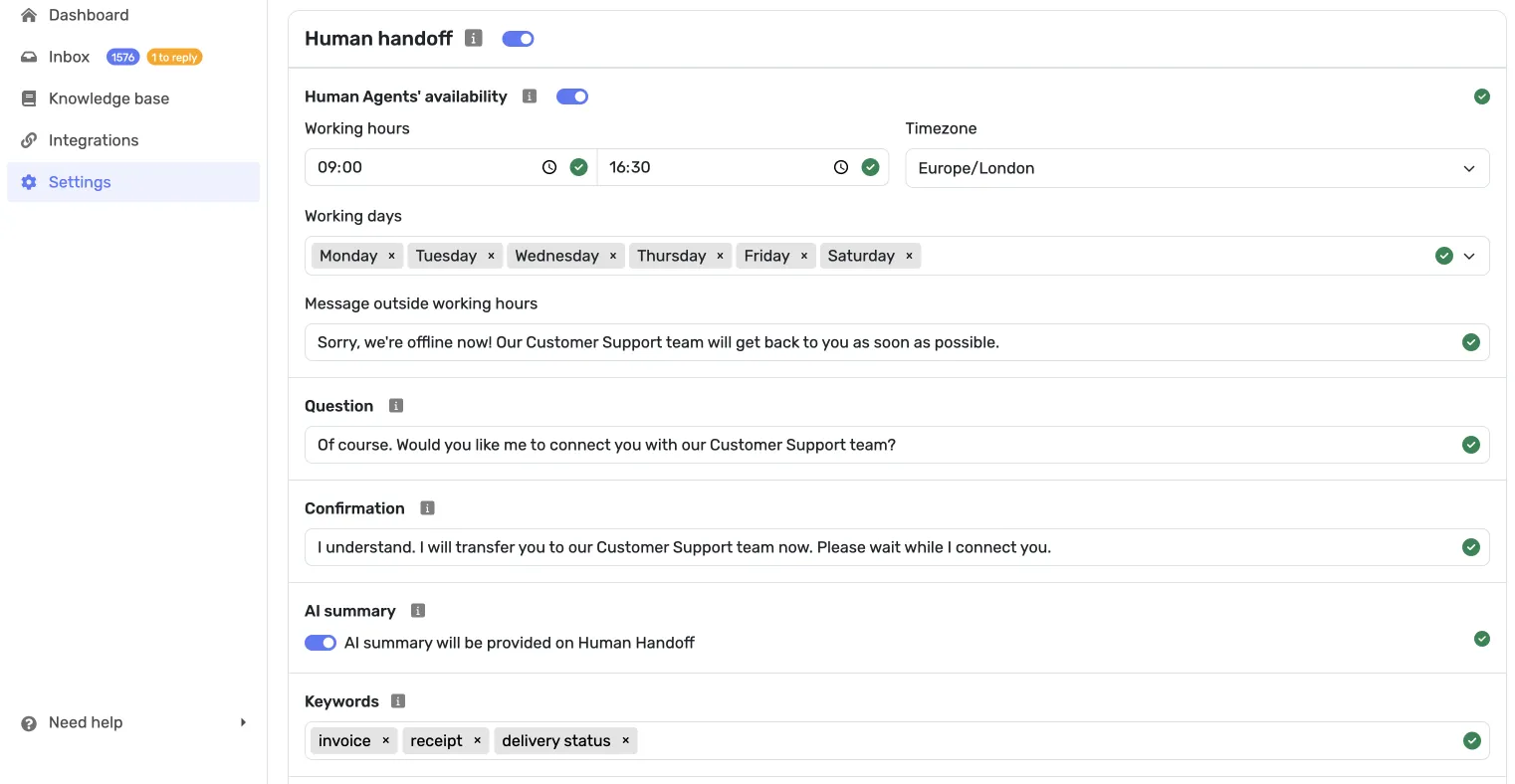Go to Inbox in the sidebar

(133, 57)
